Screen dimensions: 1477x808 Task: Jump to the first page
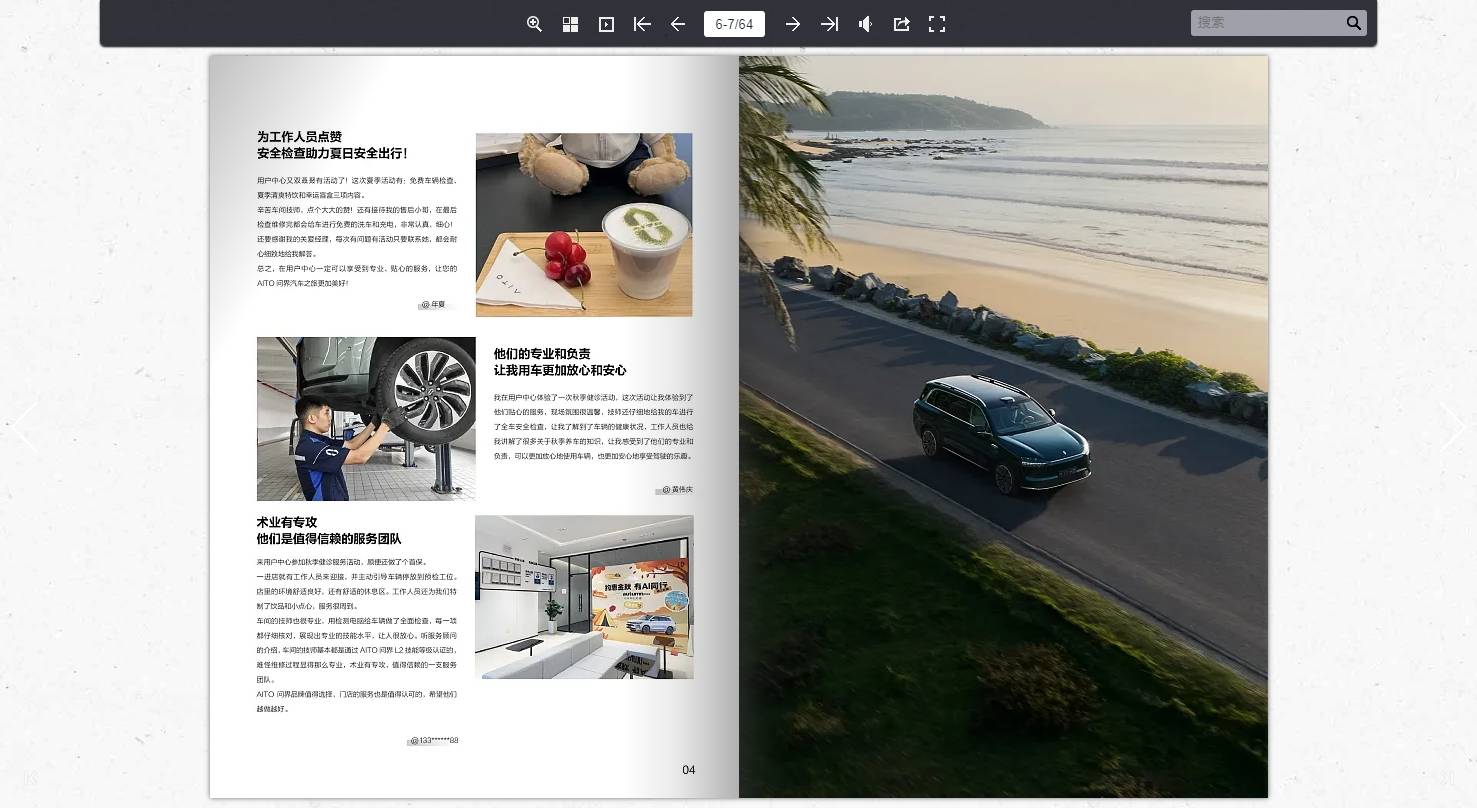pos(642,24)
